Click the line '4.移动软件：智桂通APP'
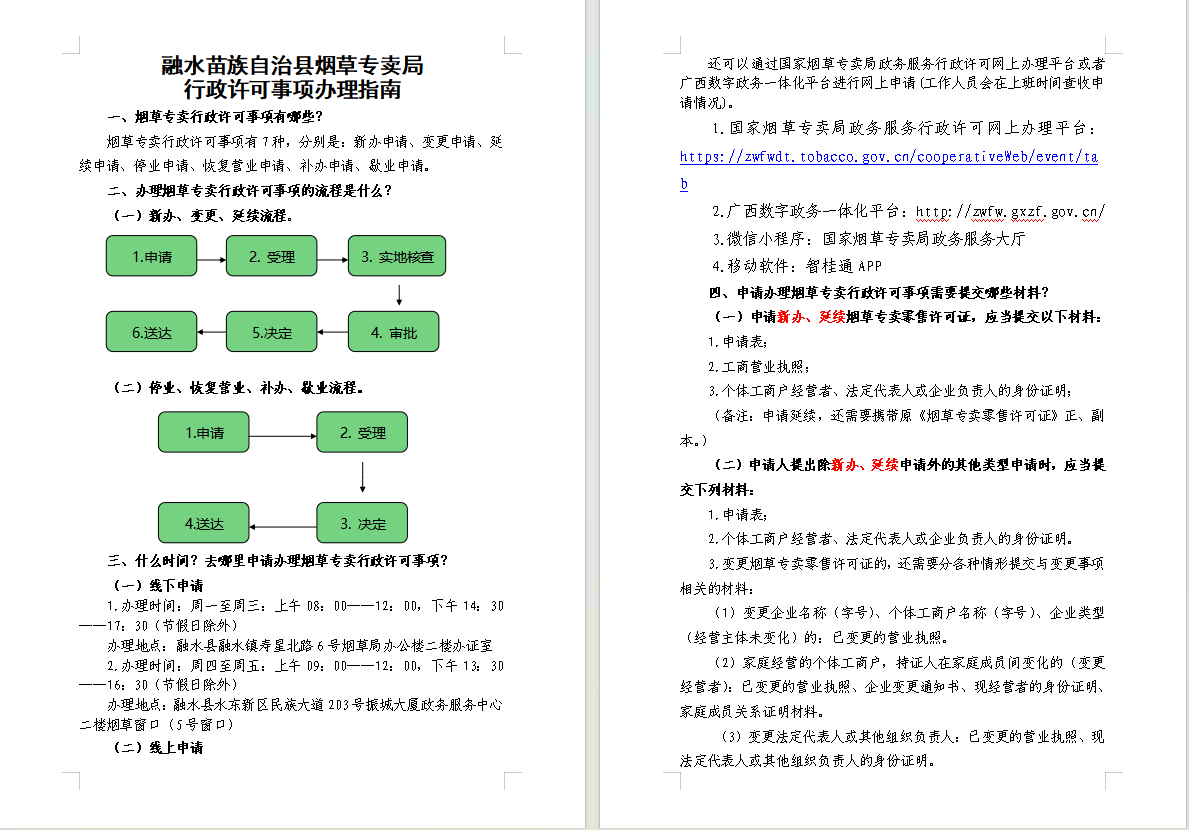Image resolution: width=1189 pixels, height=830 pixels. click(797, 266)
